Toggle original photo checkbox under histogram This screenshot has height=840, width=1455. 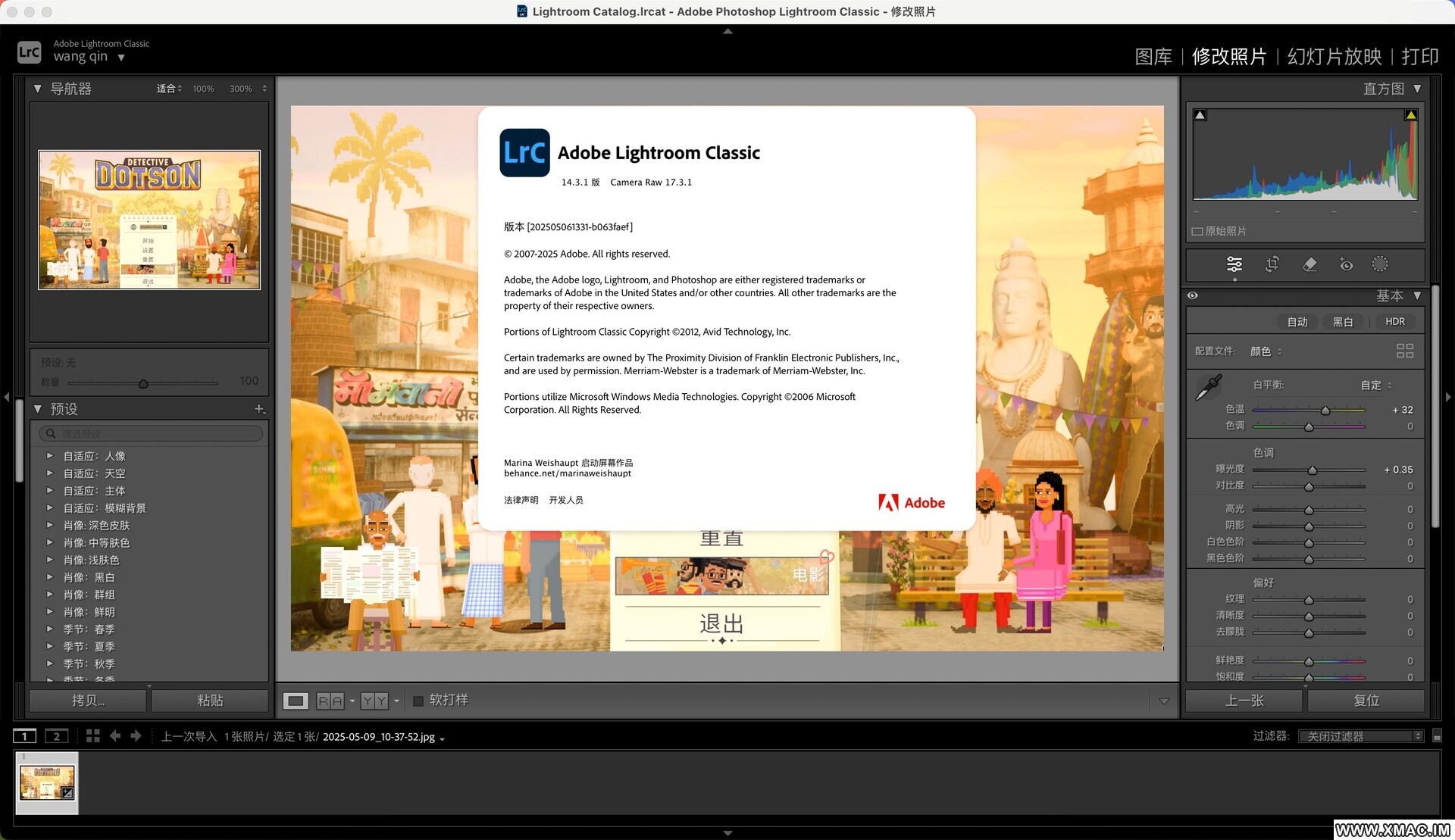1197,231
